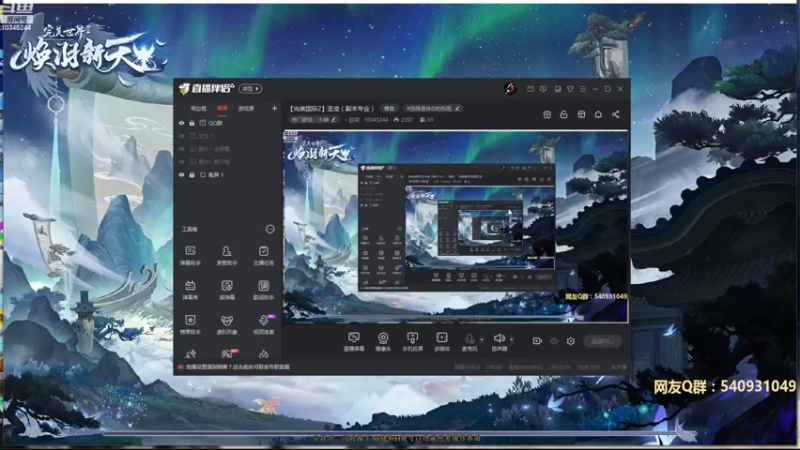Image resolution: width=800 pixels, height=450 pixels.
Task: Switch to the 游戏源 scene tab
Action: point(246,108)
